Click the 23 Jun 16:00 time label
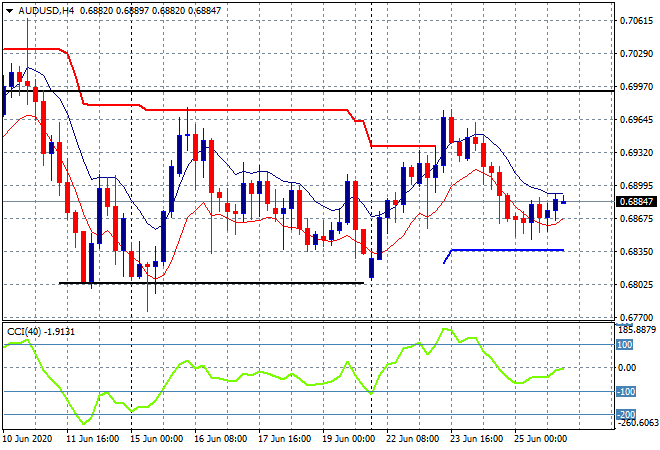Viewport: 660px width, 450px height. (476, 439)
